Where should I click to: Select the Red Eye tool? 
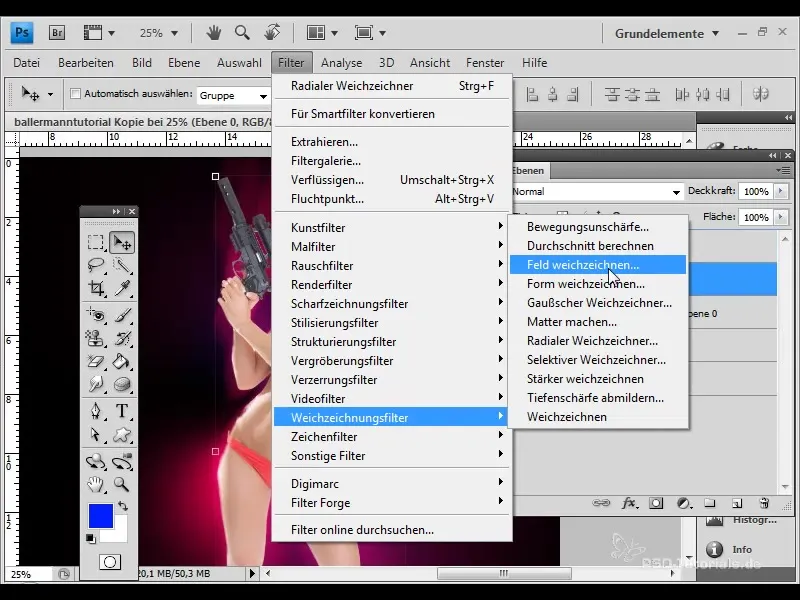(96, 315)
